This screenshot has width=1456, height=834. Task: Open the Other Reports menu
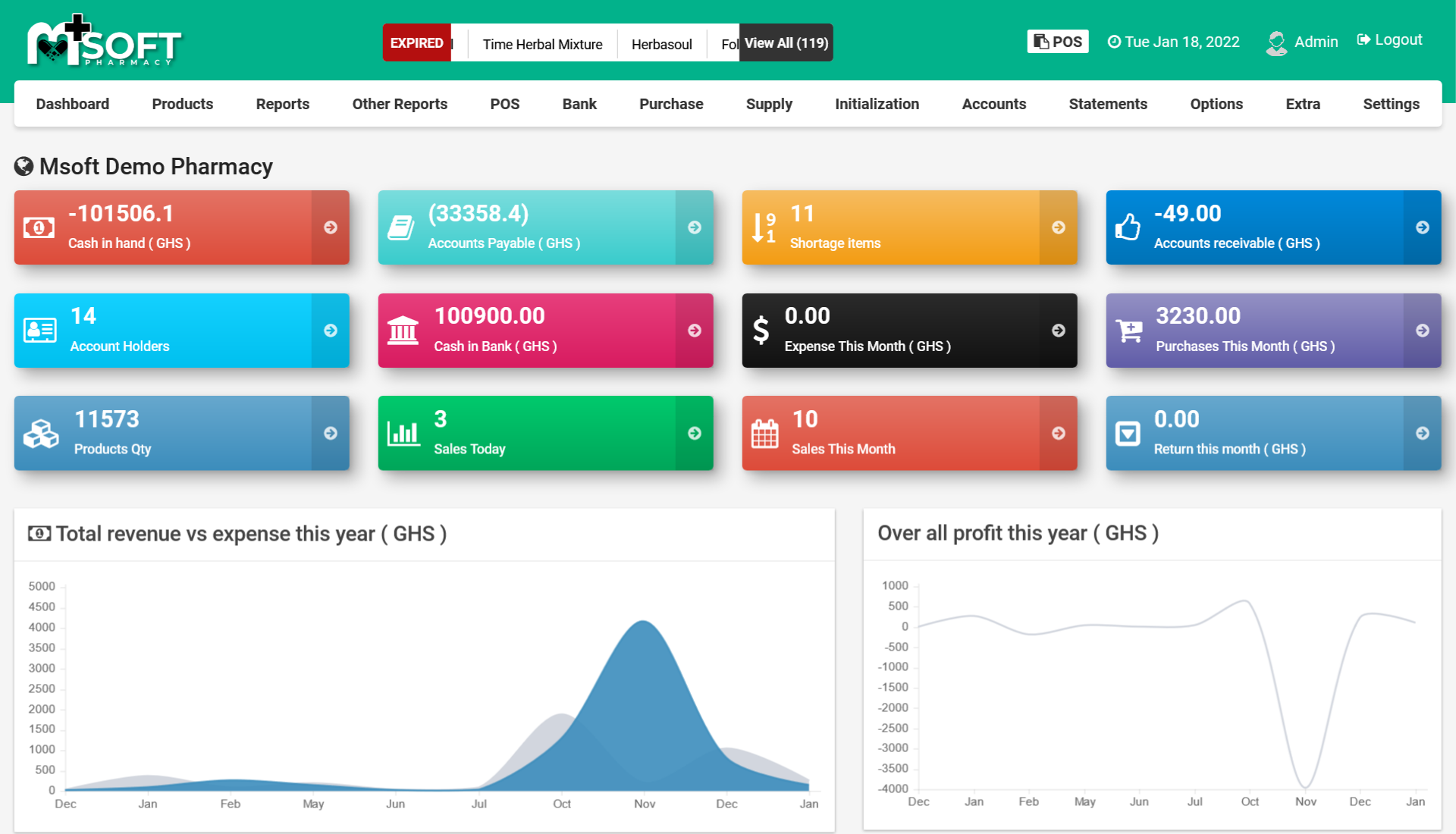tap(400, 104)
